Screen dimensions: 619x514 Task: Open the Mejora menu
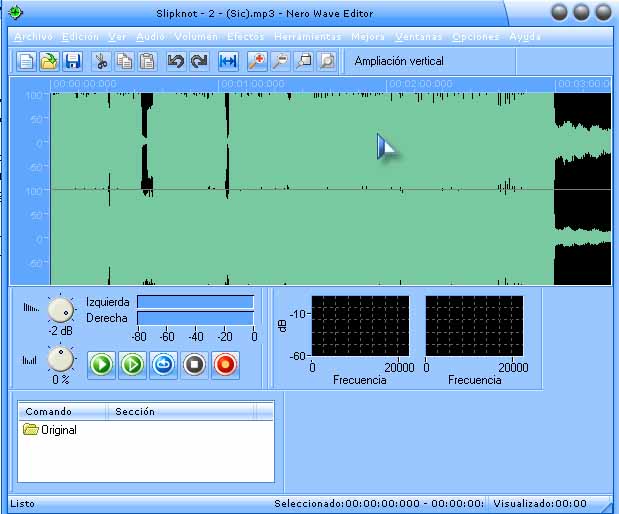click(368, 37)
